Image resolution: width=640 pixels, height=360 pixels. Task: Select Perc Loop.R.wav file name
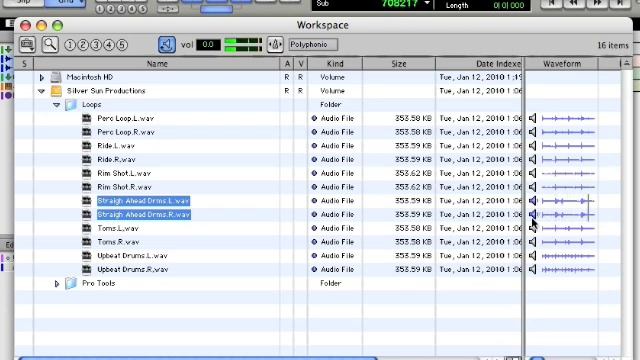[x=126, y=132]
